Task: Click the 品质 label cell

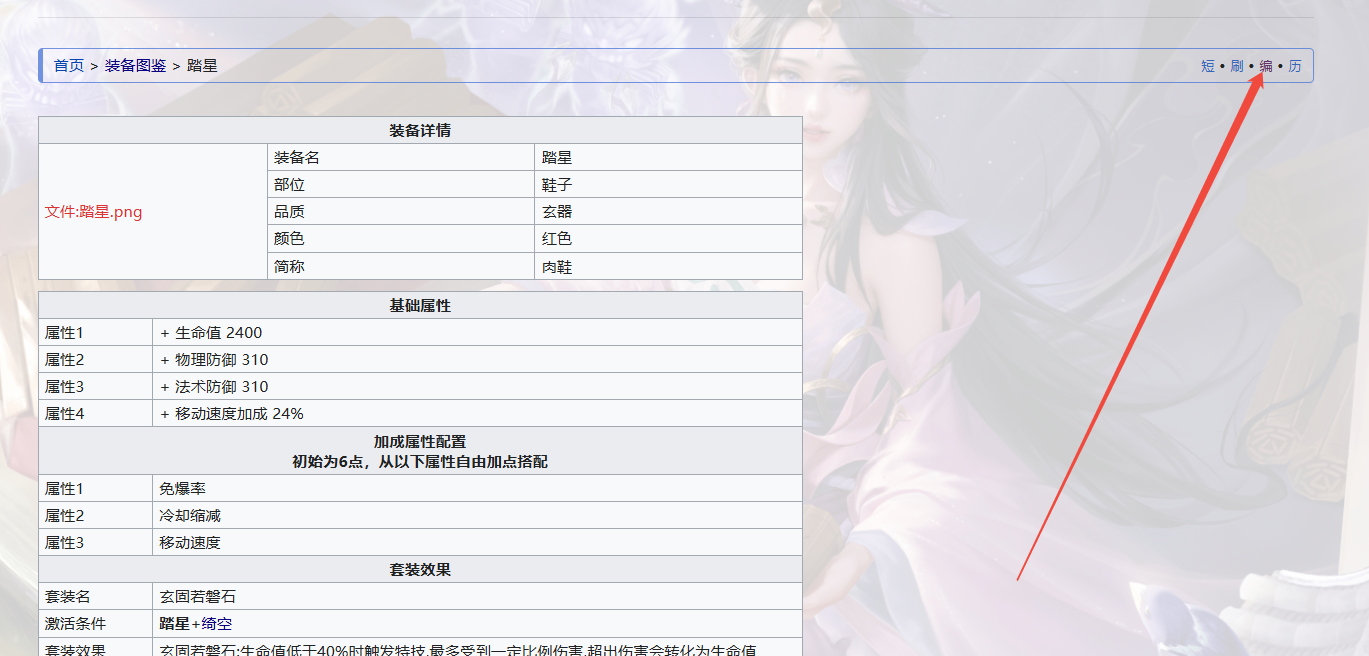Action: [401, 212]
